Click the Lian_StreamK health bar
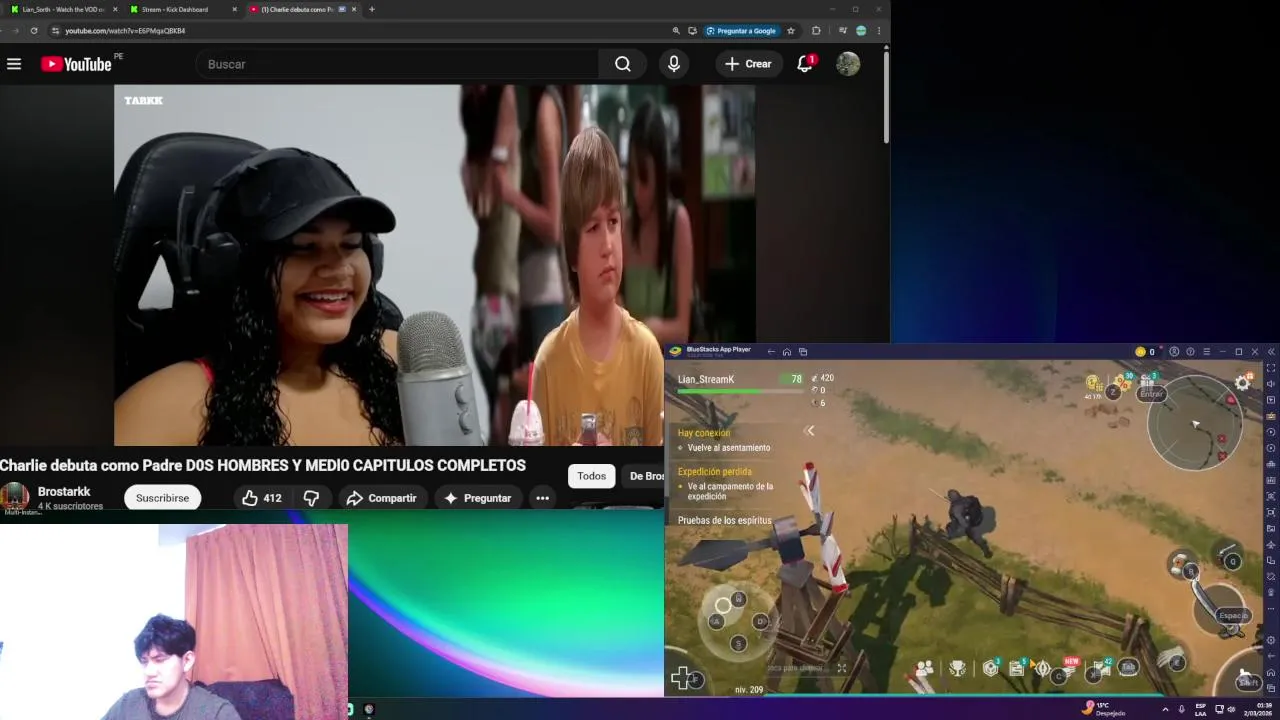 click(x=740, y=391)
